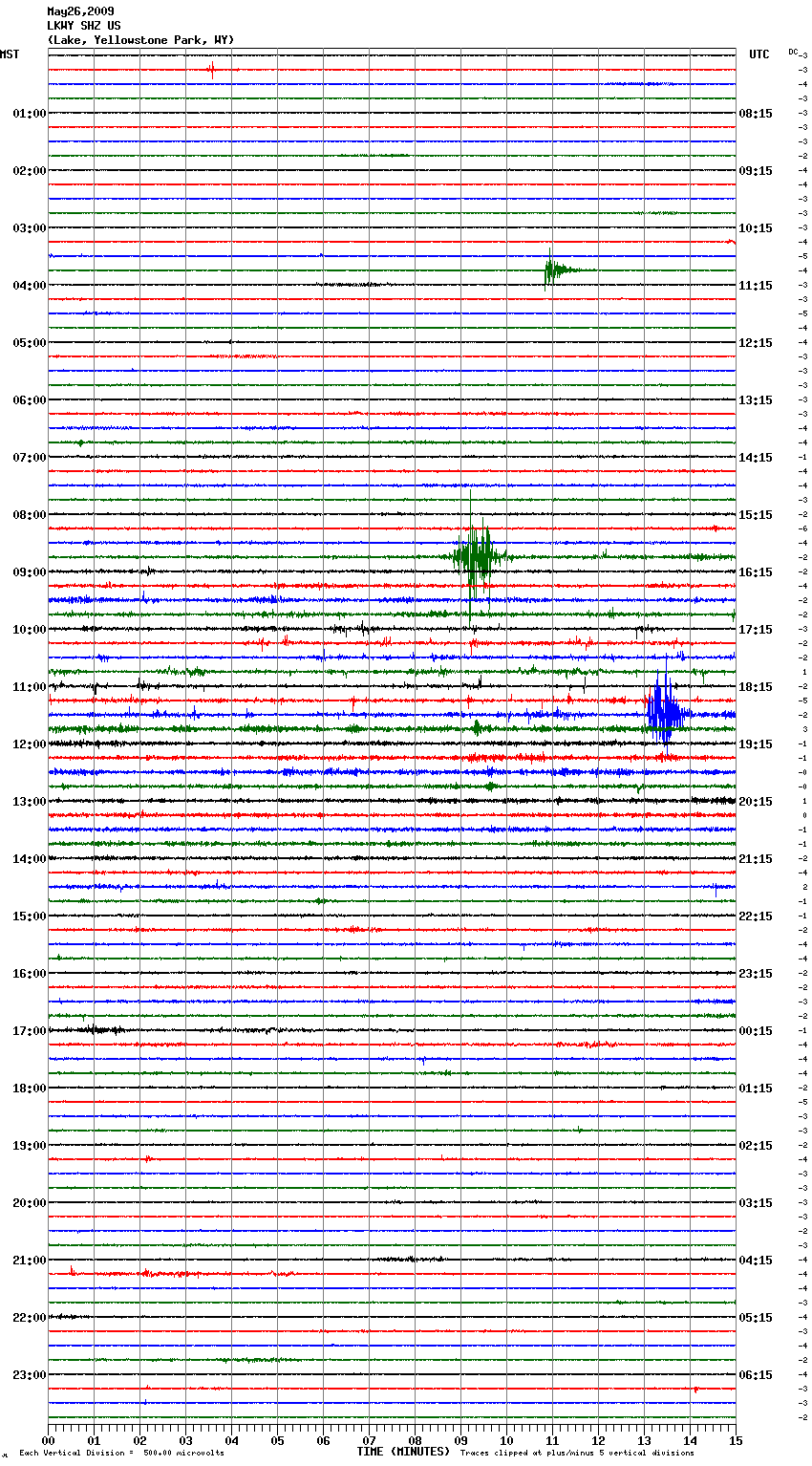Screen dimensions: 812x1466
Task: Click the MST time label "15:00"
Action: [30, 916]
